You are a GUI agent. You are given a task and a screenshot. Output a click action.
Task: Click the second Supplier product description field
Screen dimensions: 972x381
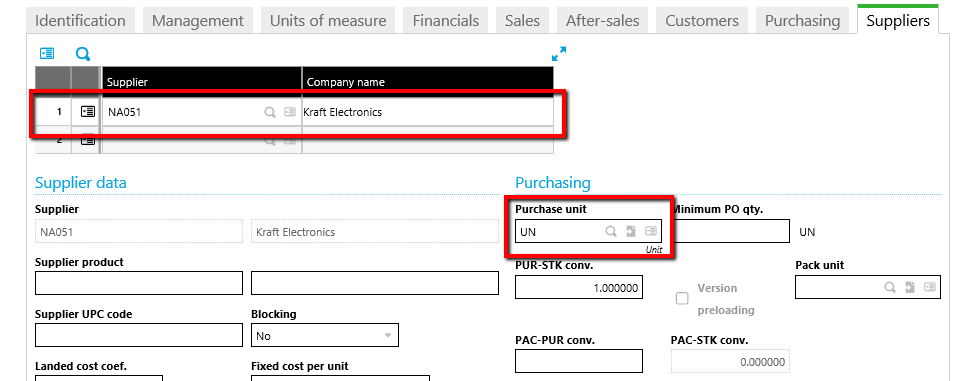click(x=375, y=283)
